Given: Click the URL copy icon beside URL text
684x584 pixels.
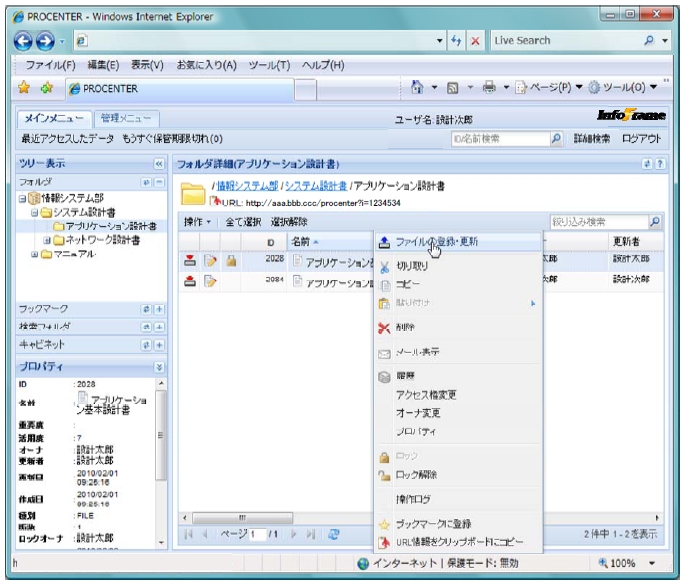Looking at the screenshot, I should click(x=215, y=201).
